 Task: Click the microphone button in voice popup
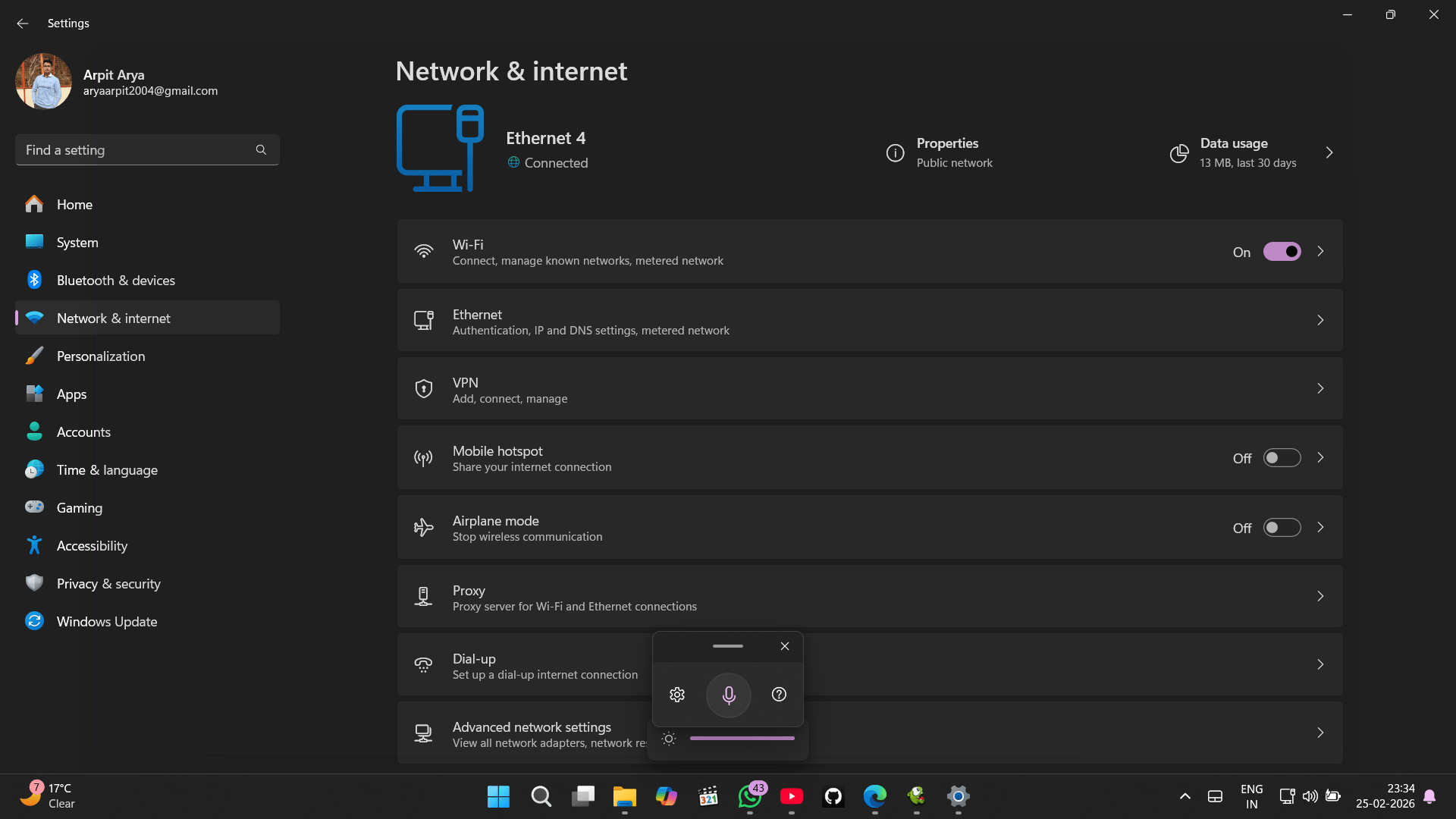click(x=728, y=695)
